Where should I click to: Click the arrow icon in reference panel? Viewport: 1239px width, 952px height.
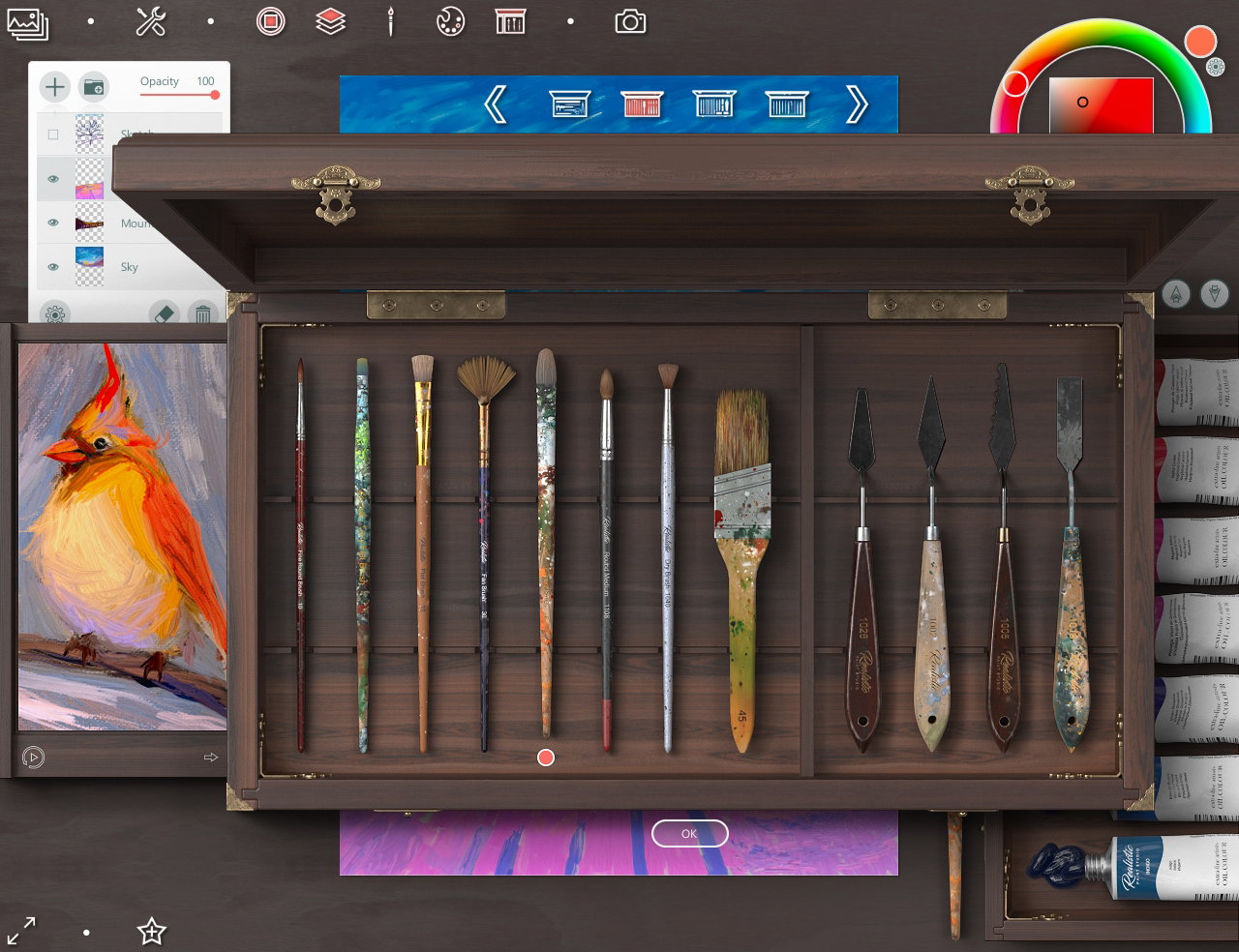tap(211, 758)
